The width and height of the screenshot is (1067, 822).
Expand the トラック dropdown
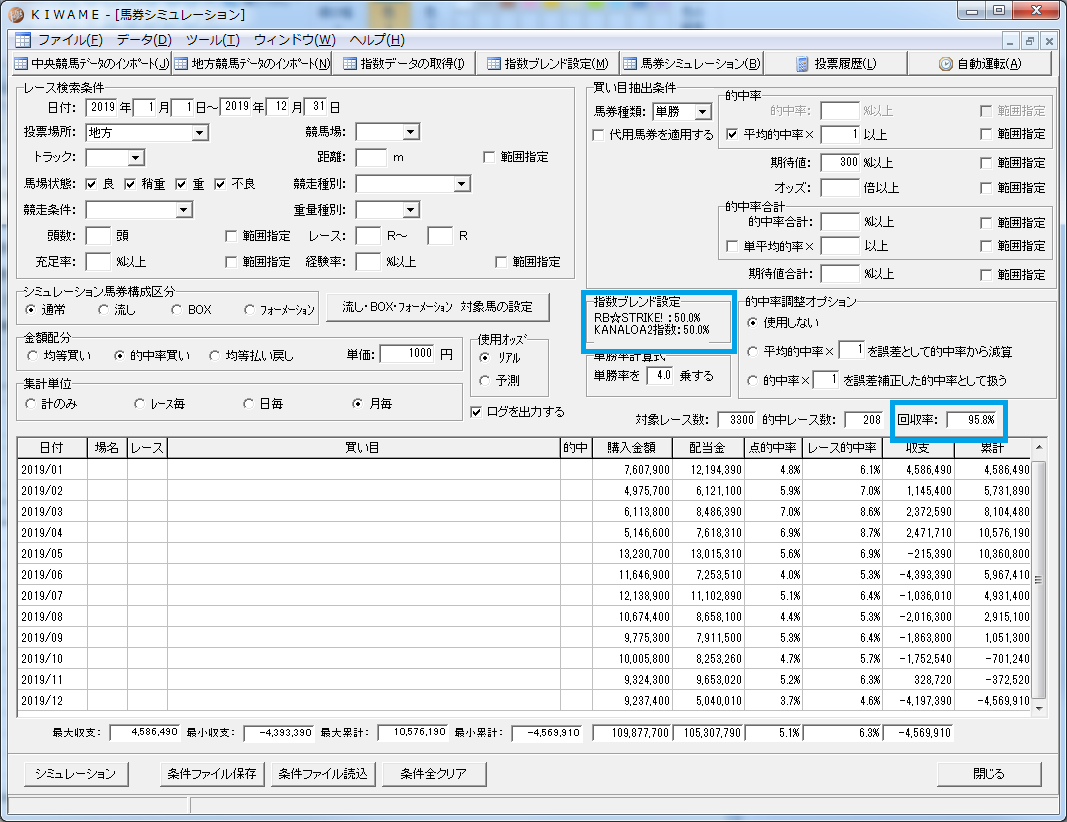[x=135, y=158]
